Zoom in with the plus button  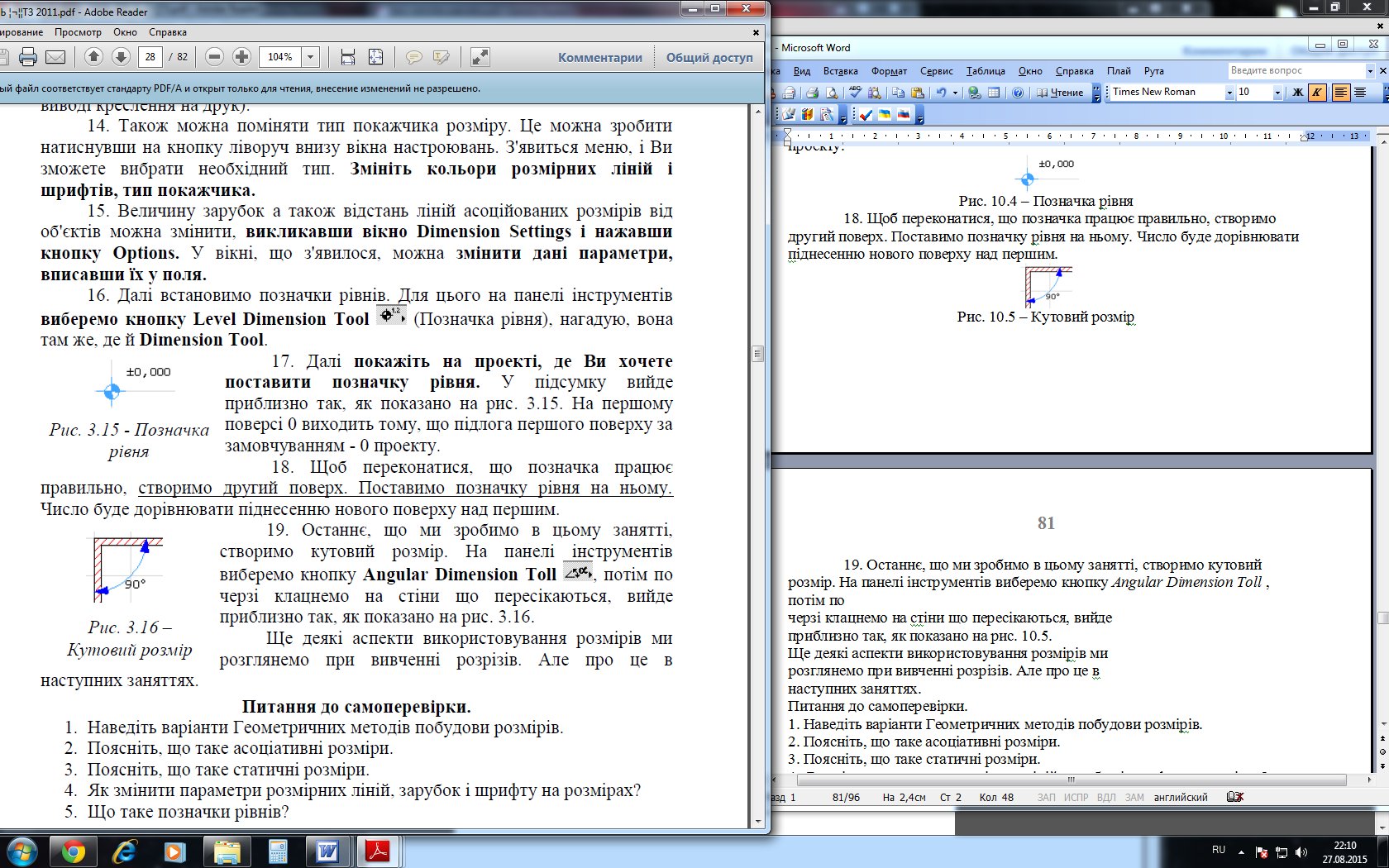pyautogui.click(x=241, y=56)
